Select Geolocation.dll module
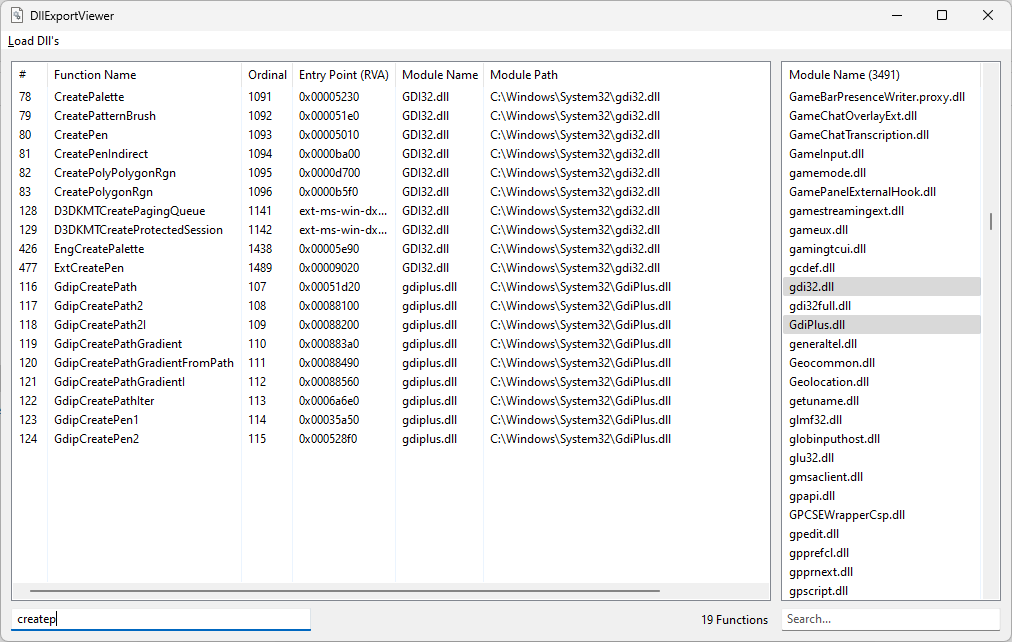Viewport: 1012px width, 642px height. (x=882, y=382)
